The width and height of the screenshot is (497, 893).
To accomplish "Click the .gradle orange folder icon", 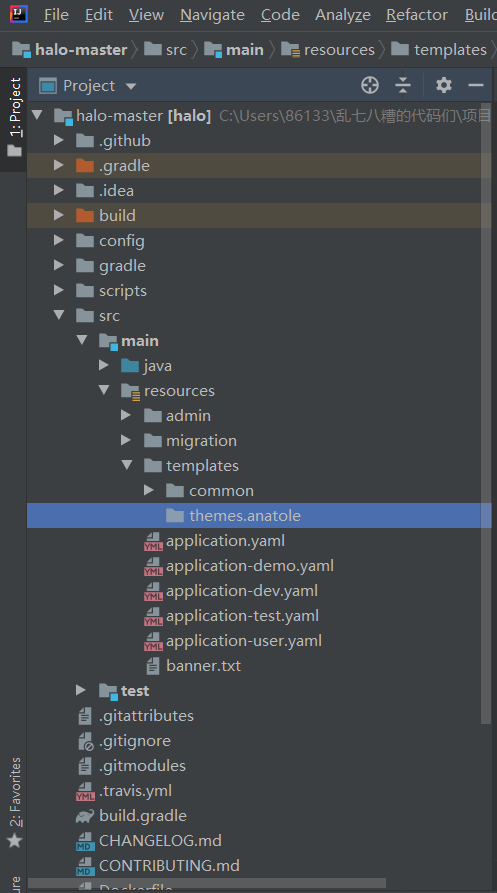I will 85,166.
